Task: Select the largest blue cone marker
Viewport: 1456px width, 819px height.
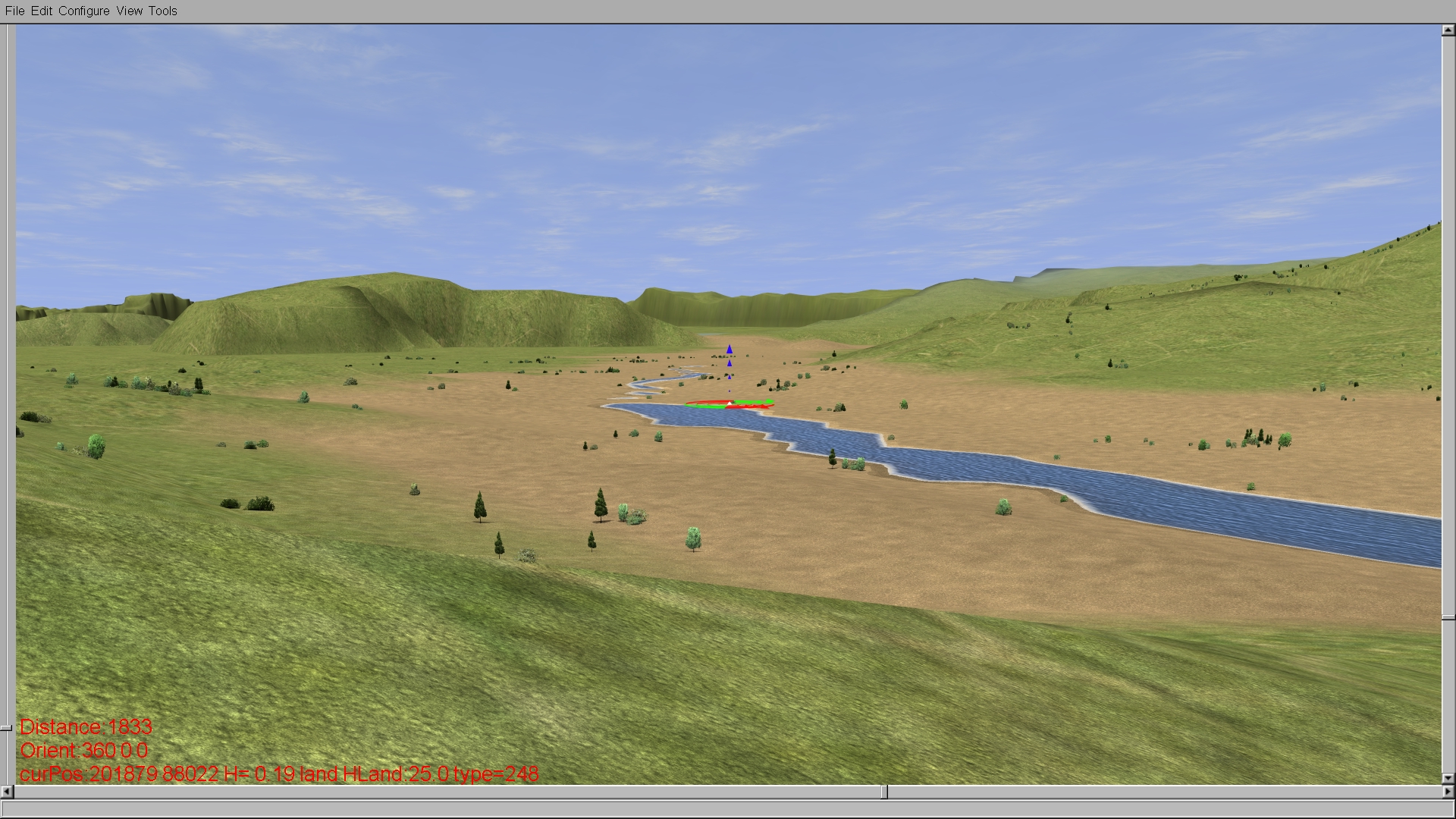Action: [x=730, y=350]
